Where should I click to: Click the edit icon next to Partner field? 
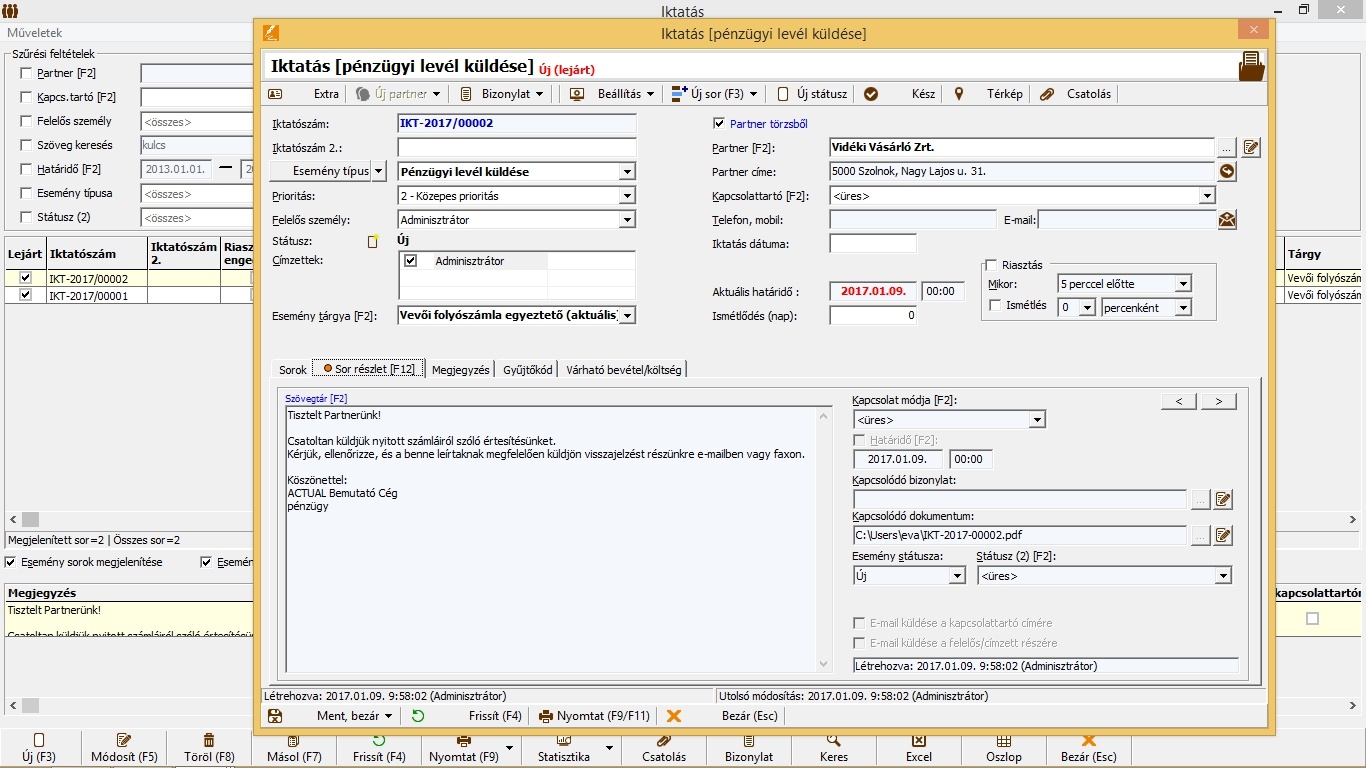pyautogui.click(x=1251, y=148)
